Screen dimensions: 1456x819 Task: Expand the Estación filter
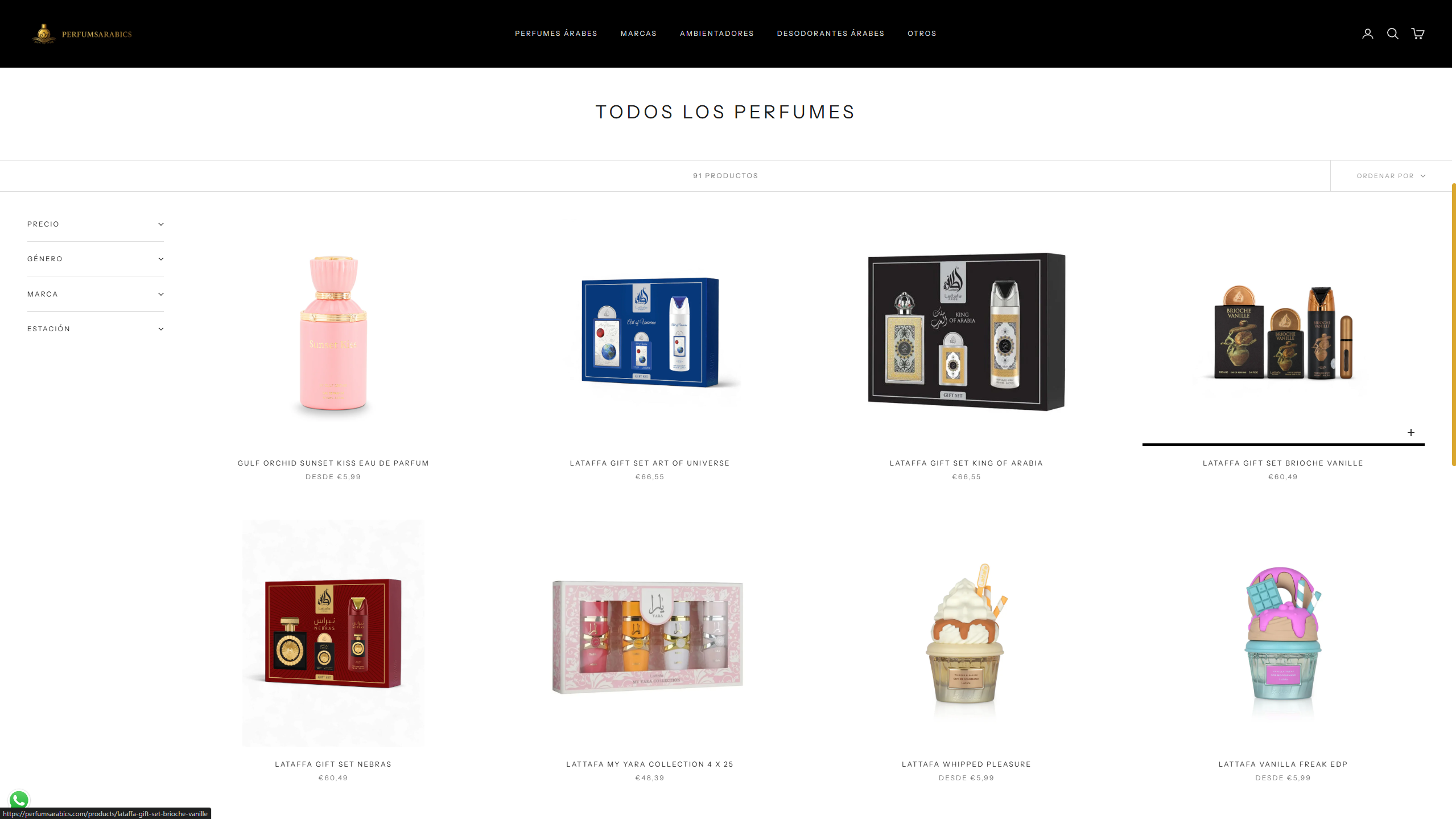pos(96,329)
